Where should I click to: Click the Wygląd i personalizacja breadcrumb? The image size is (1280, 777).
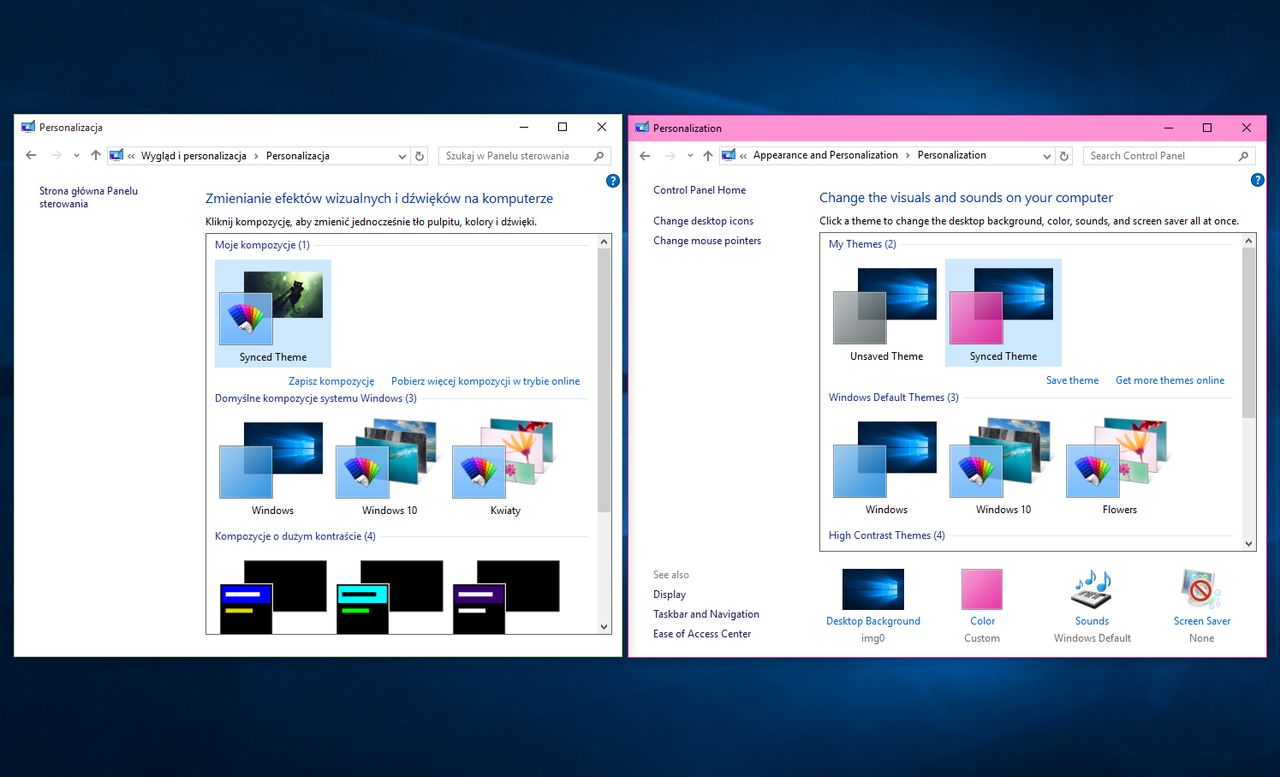194,156
